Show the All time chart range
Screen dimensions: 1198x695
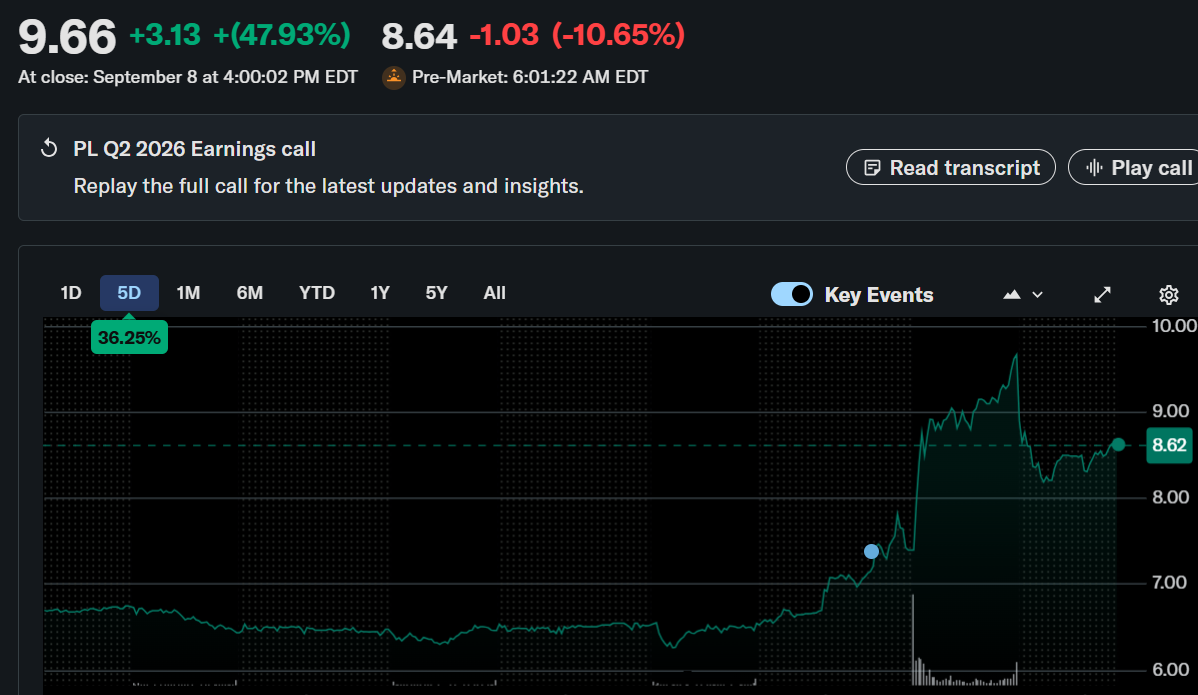[494, 293]
